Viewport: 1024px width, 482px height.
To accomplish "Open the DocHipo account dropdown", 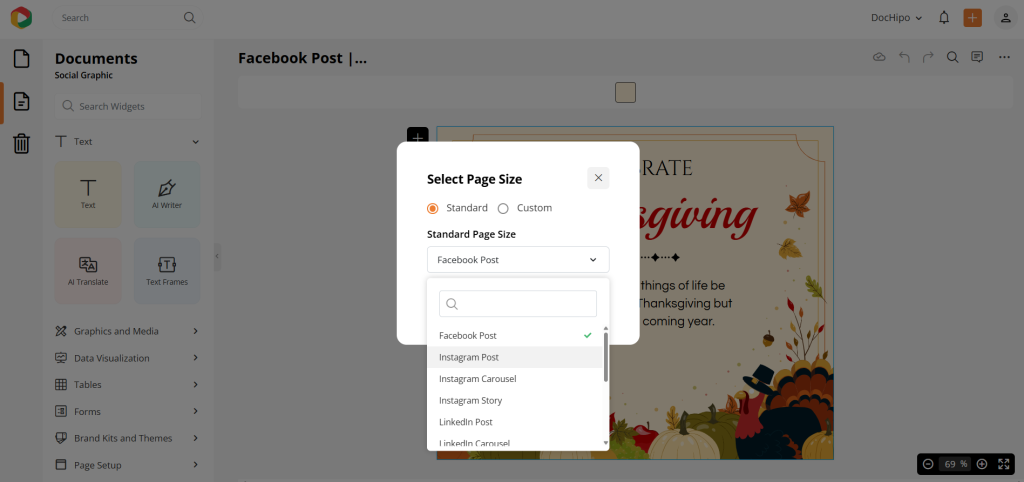I will coord(895,18).
